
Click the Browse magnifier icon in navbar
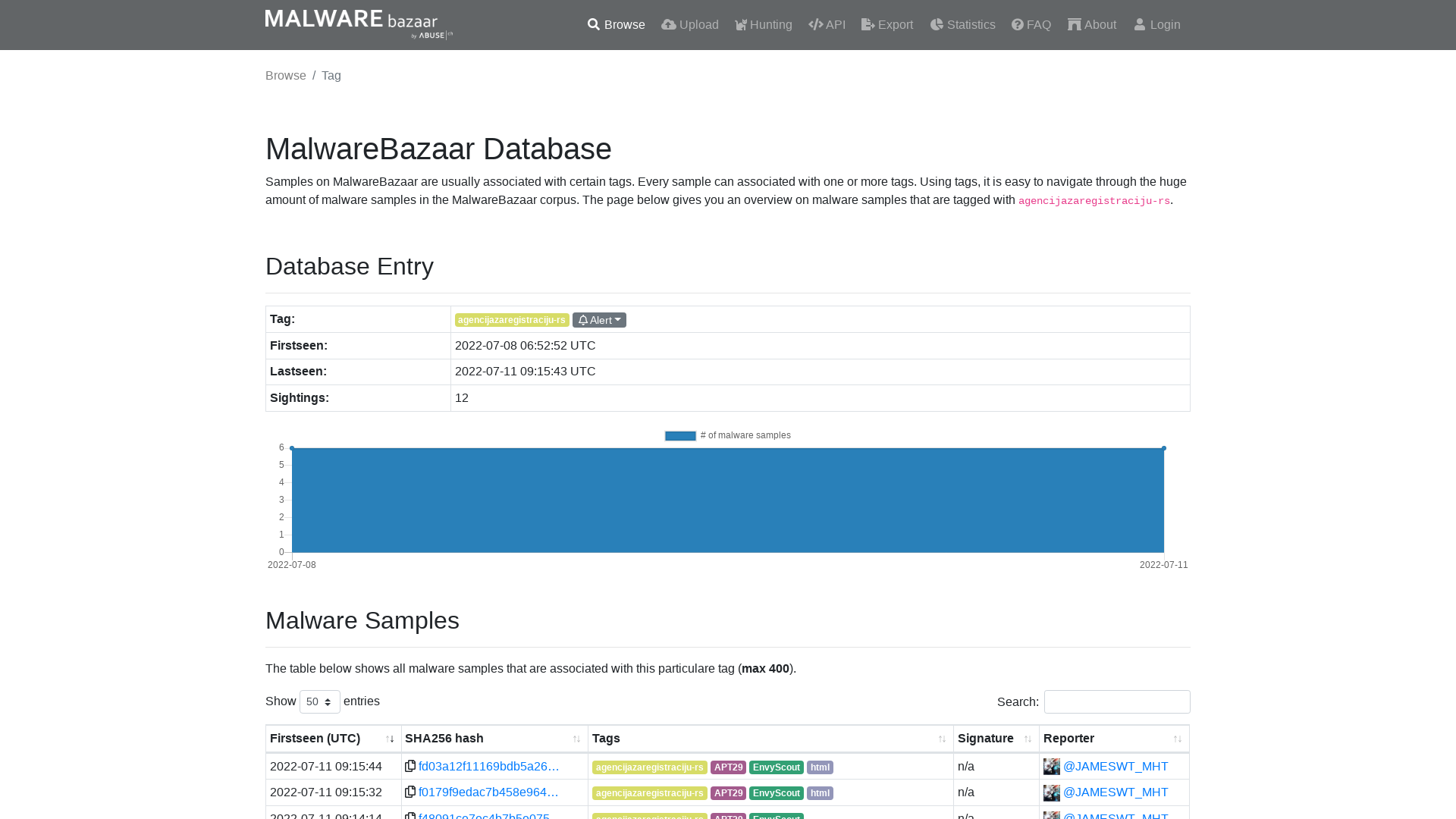[594, 24]
